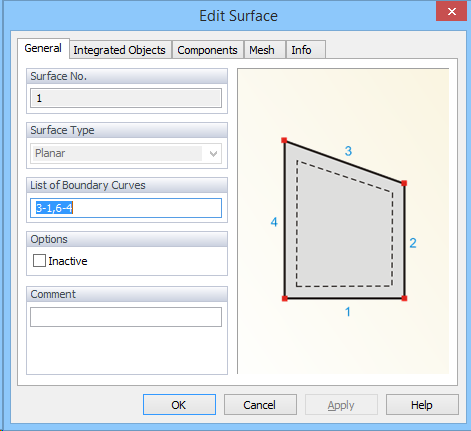
Task: Click the top-left red node in preview
Action: coord(284,140)
